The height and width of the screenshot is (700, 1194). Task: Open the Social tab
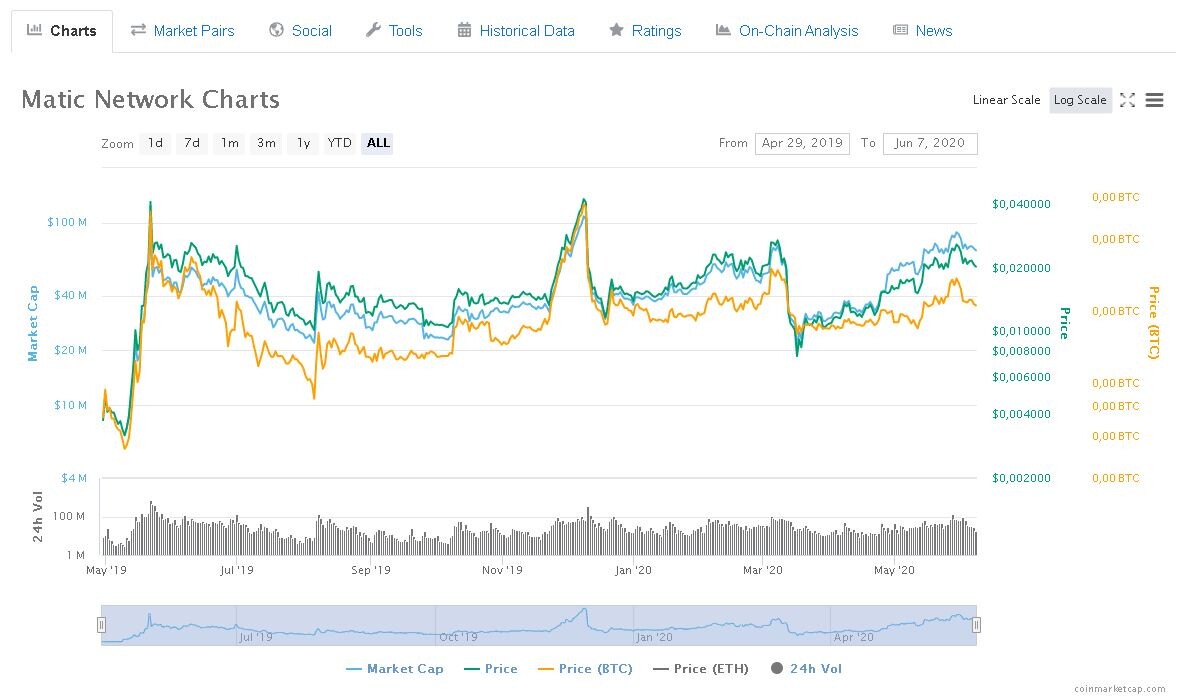pyautogui.click(x=301, y=31)
